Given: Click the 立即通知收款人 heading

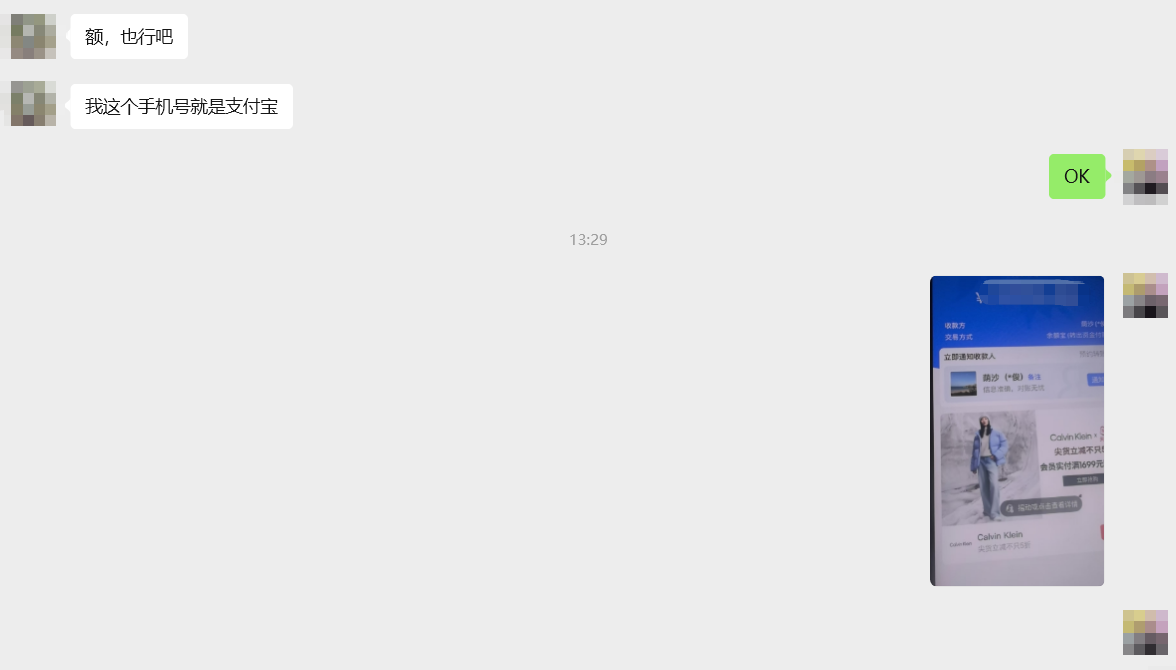Looking at the screenshot, I should tap(969, 356).
